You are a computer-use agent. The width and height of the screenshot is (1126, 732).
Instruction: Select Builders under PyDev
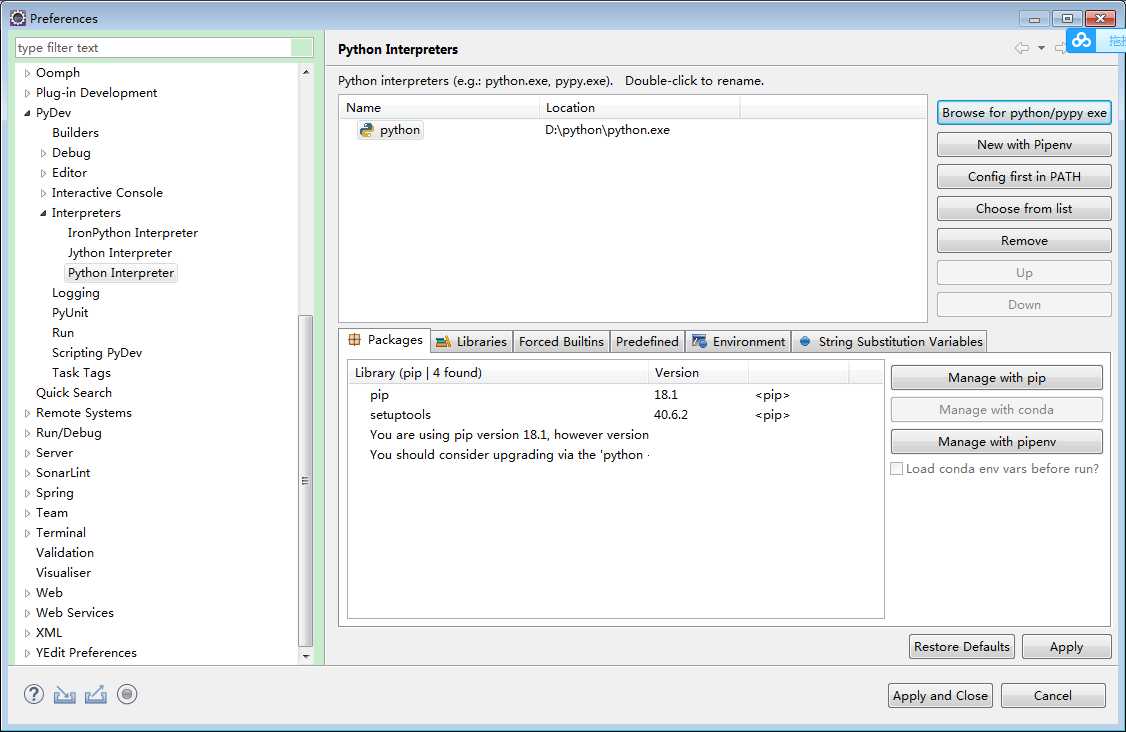75,133
